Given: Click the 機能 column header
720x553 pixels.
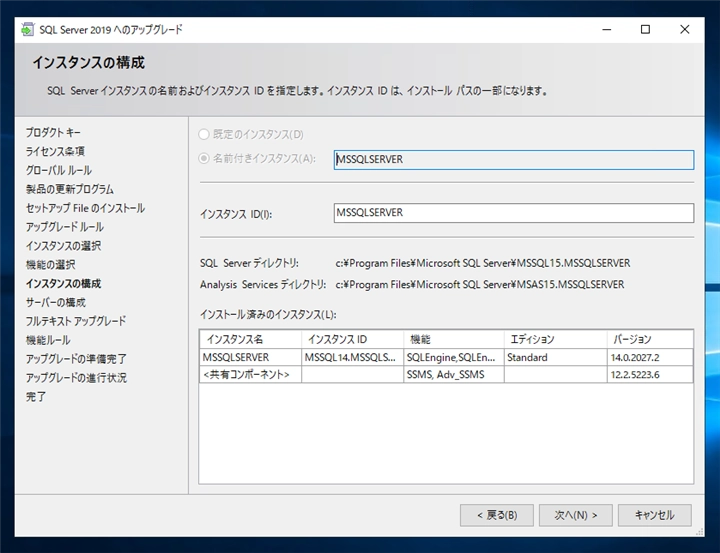Looking at the screenshot, I should click(x=454, y=339).
